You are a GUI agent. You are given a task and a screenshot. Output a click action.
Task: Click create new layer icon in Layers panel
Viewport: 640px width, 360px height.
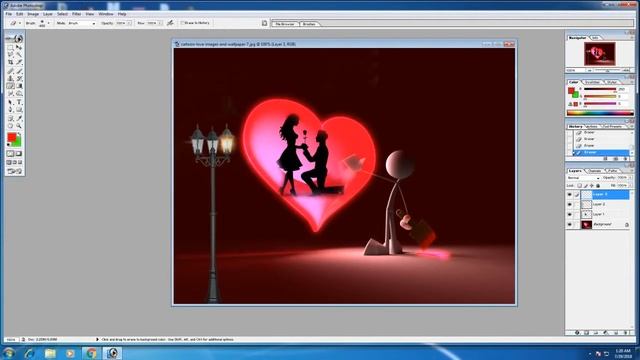tap(616, 333)
